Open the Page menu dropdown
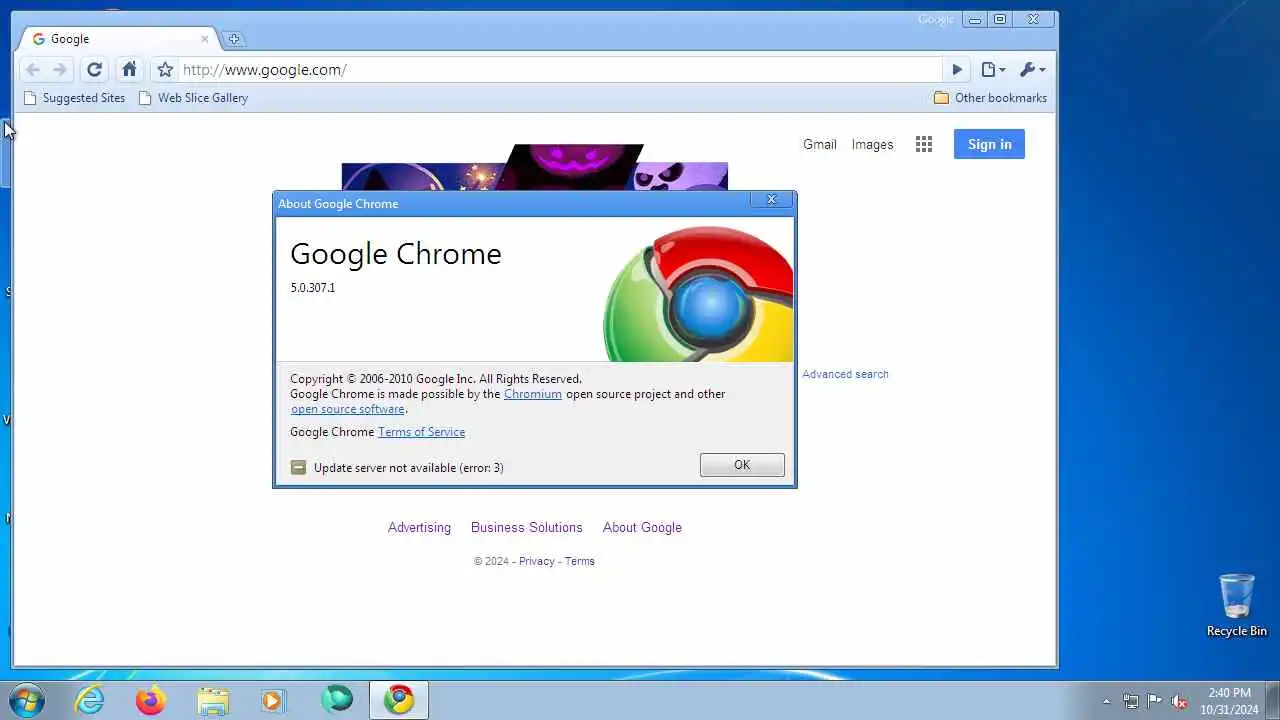The width and height of the screenshot is (1280, 720). 993,70
